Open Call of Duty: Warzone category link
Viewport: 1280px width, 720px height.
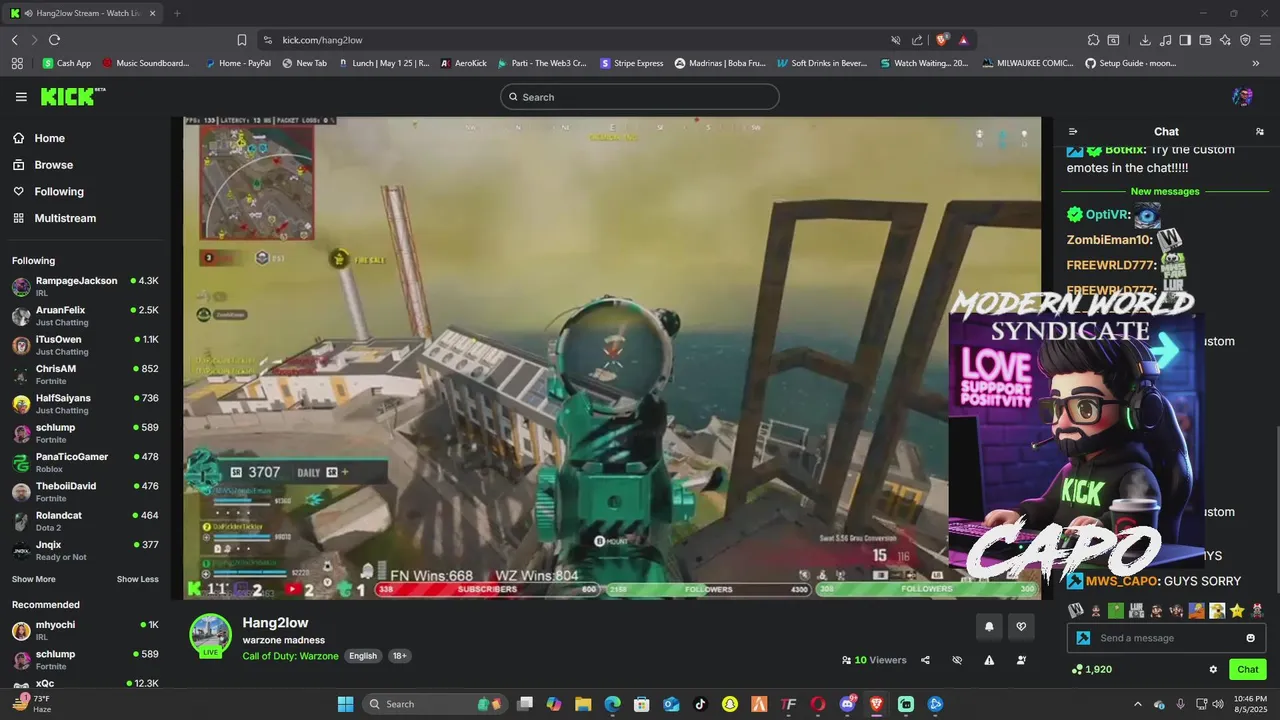[290, 656]
